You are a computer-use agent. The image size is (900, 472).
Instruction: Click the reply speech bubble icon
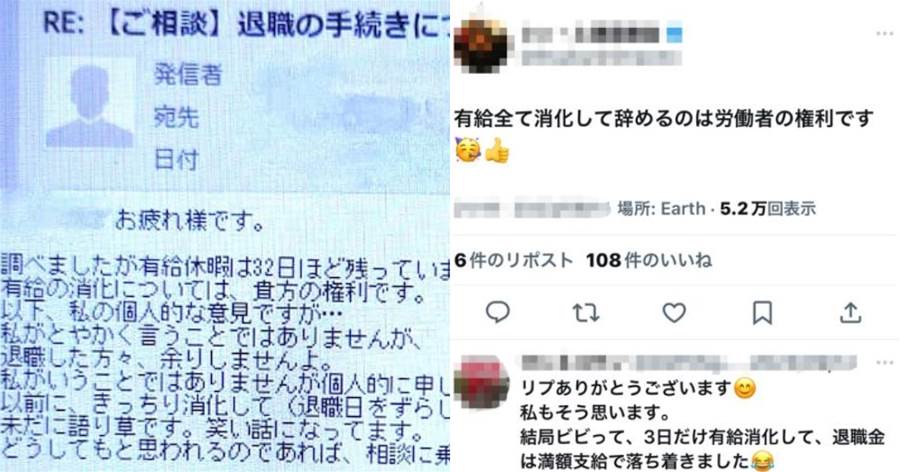coord(498,313)
